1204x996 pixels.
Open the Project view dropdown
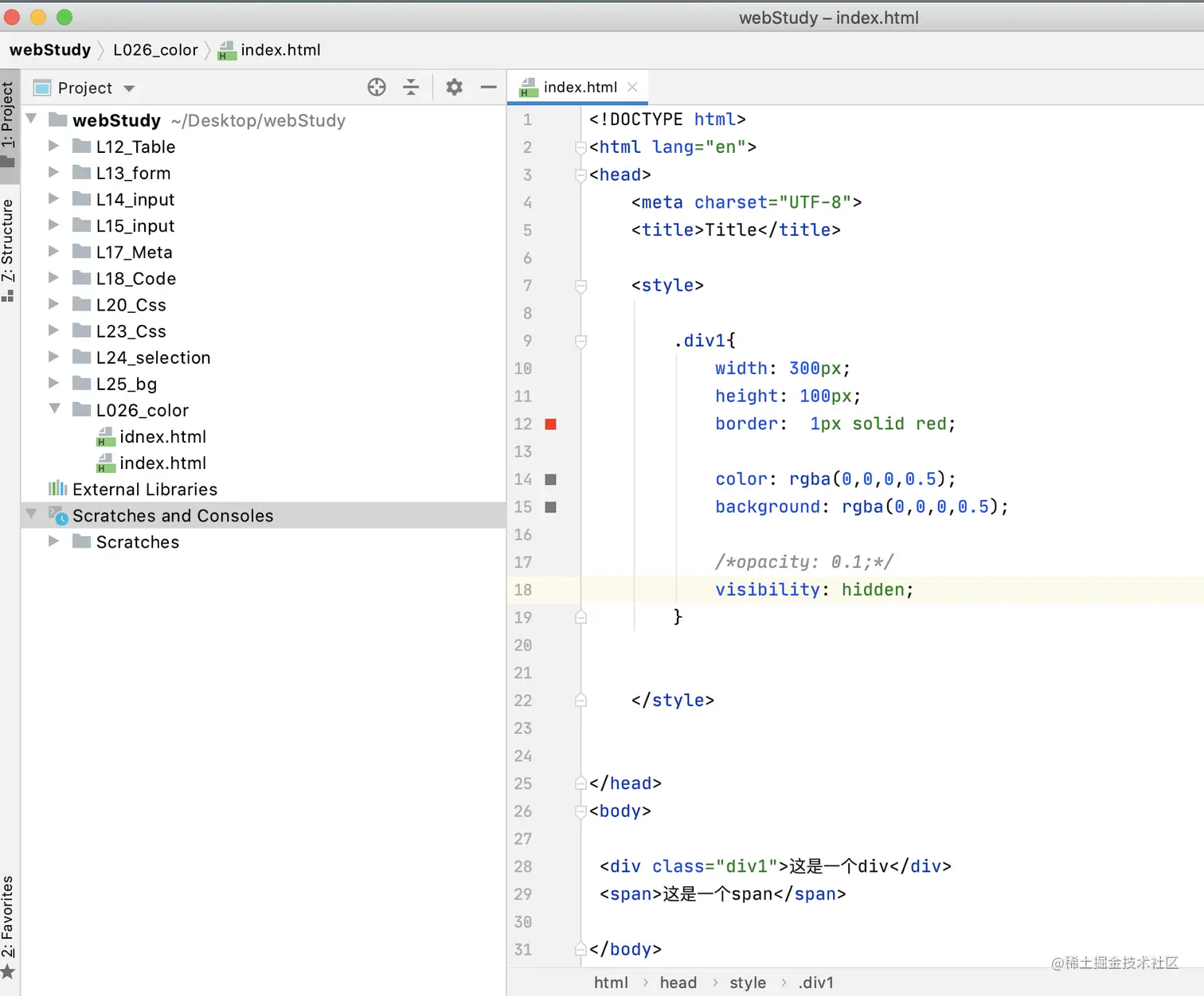coord(129,88)
